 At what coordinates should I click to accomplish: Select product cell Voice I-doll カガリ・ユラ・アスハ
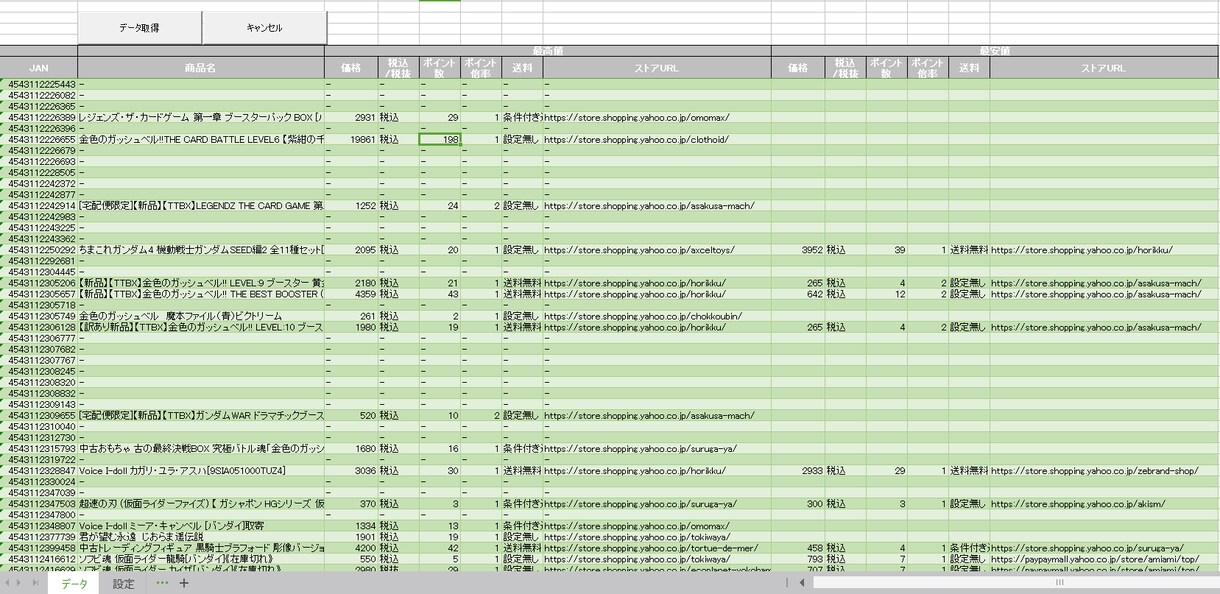[x=201, y=469]
